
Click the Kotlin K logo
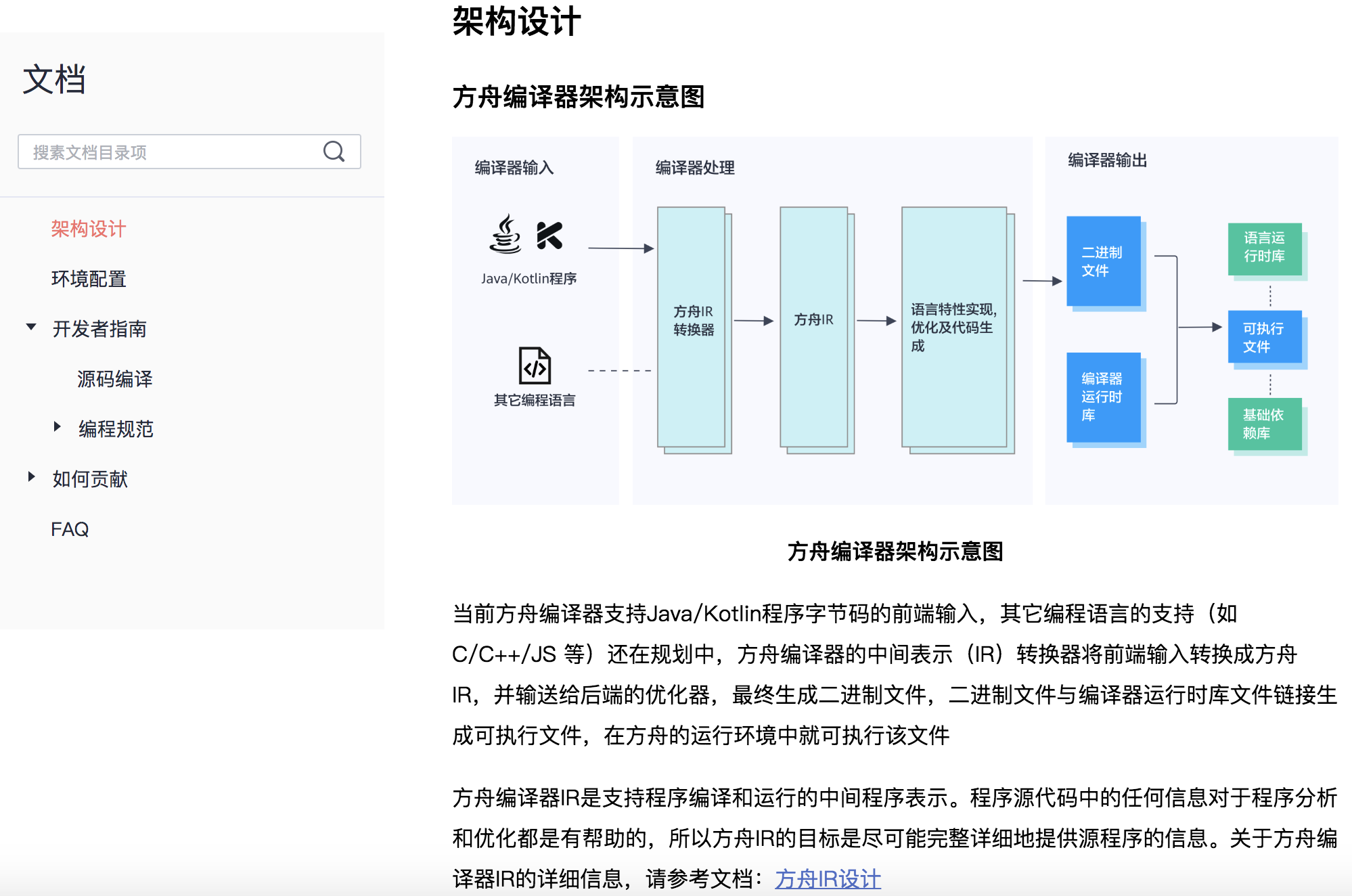(x=549, y=236)
